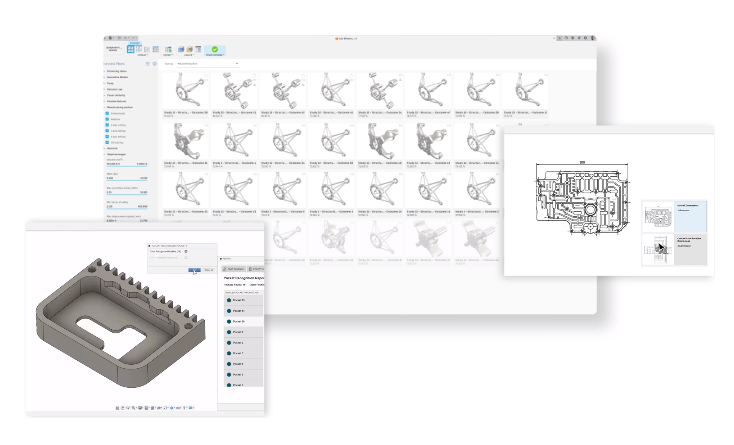The image size is (734, 445).
Task: Click the blue Create design from outcome icon
Action: pos(181,49)
